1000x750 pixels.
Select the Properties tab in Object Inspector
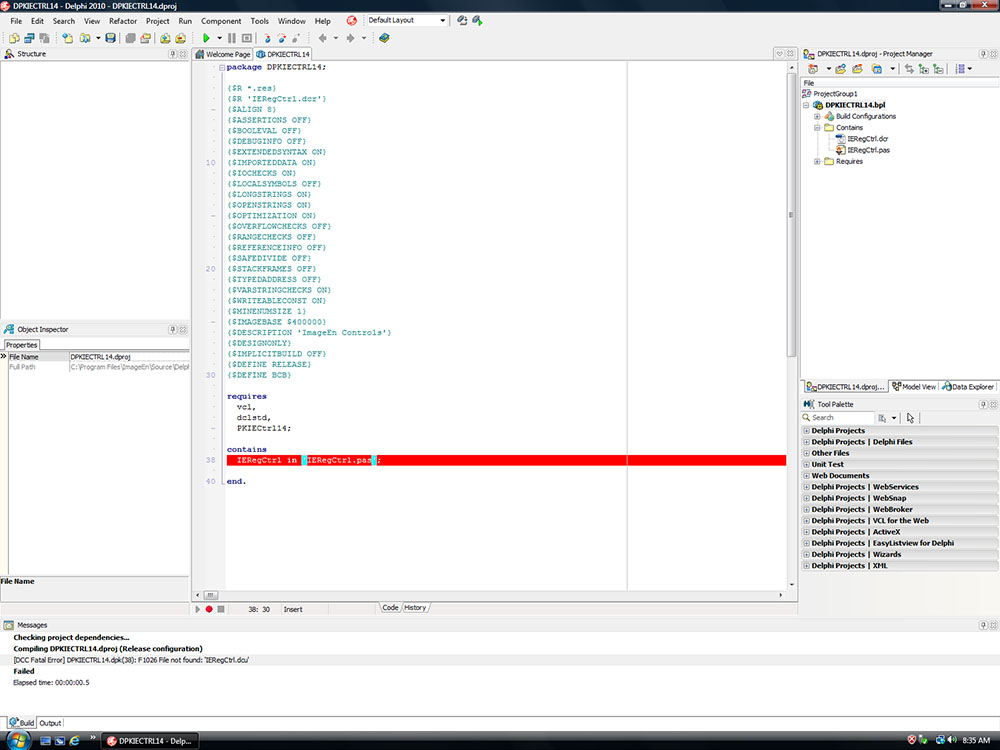click(22, 345)
